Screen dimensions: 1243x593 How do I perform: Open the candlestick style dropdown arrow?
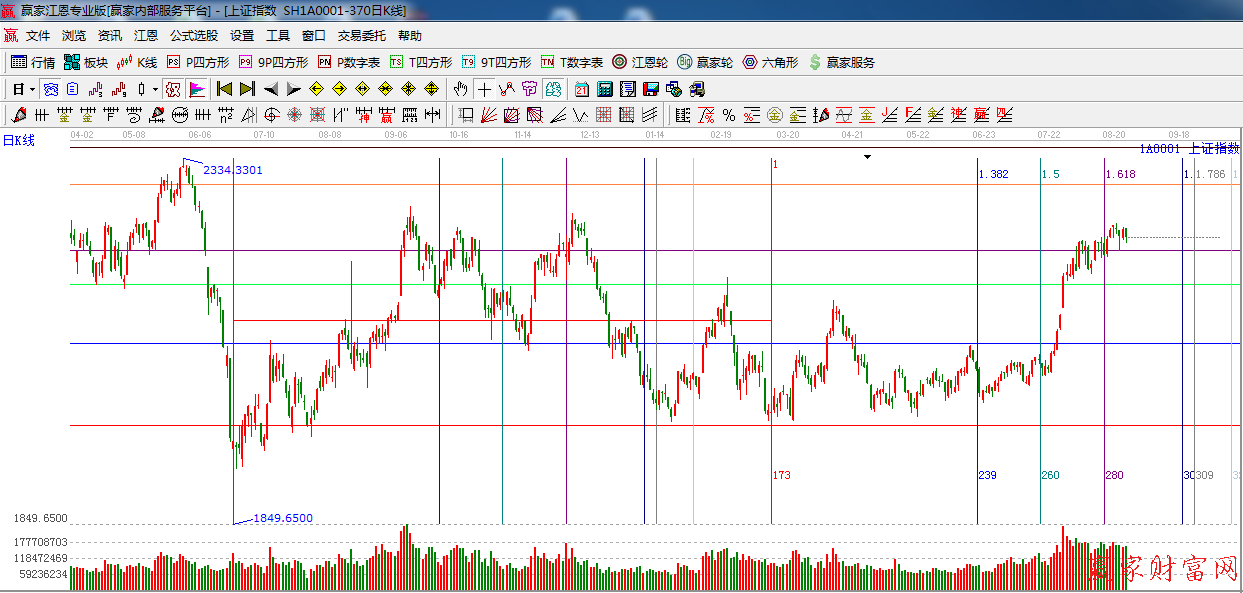pyautogui.click(x=155, y=89)
